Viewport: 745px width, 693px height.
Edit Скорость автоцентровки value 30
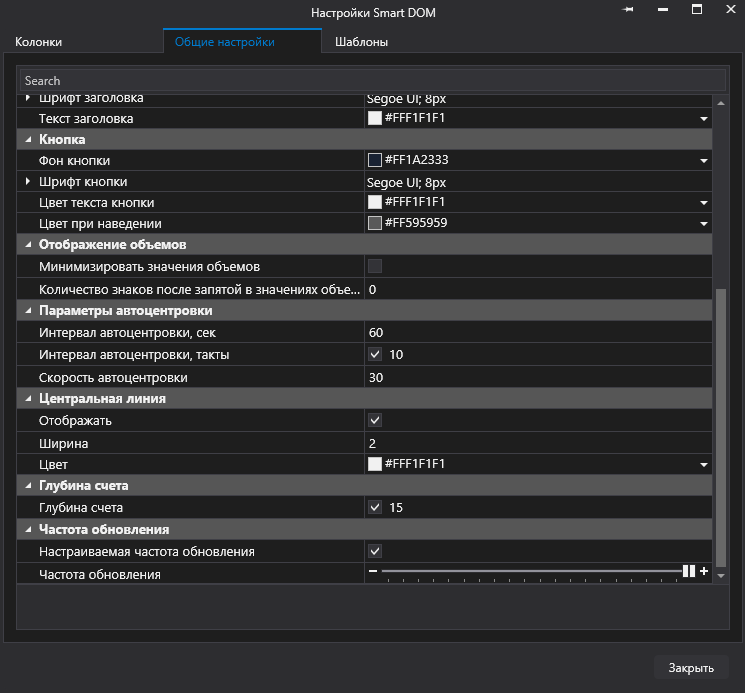[538, 378]
